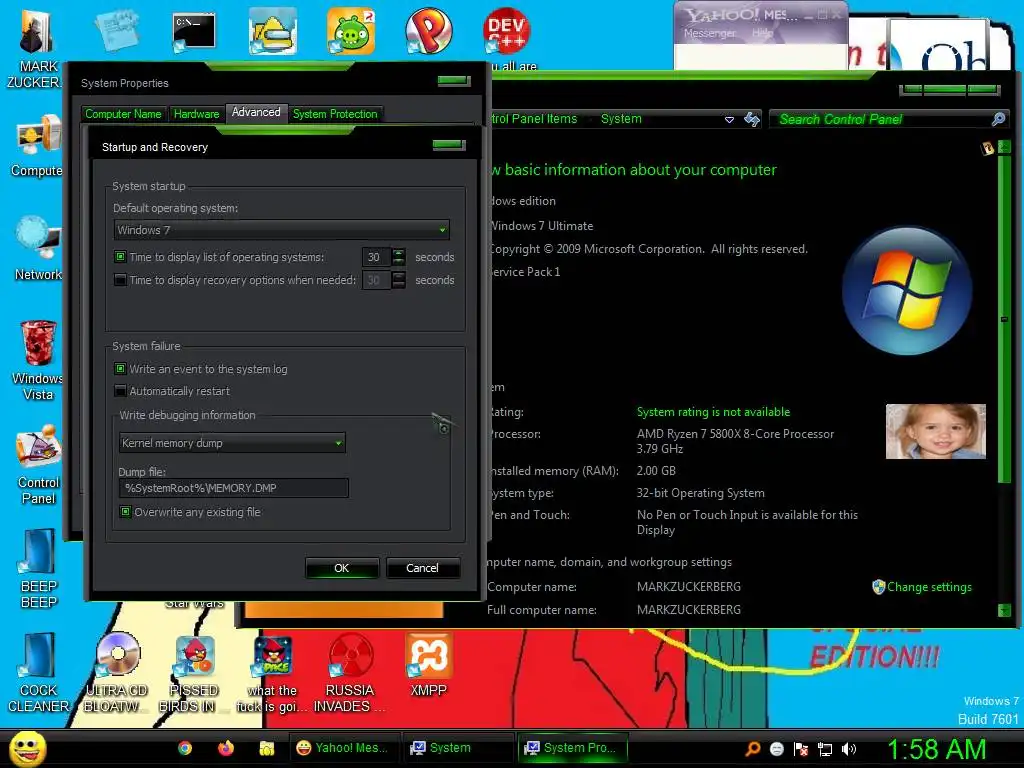Image resolution: width=1024 pixels, height=768 pixels.
Task: Enable Time to display recovery options checkbox
Action: pyautogui.click(x=120, y=280)
